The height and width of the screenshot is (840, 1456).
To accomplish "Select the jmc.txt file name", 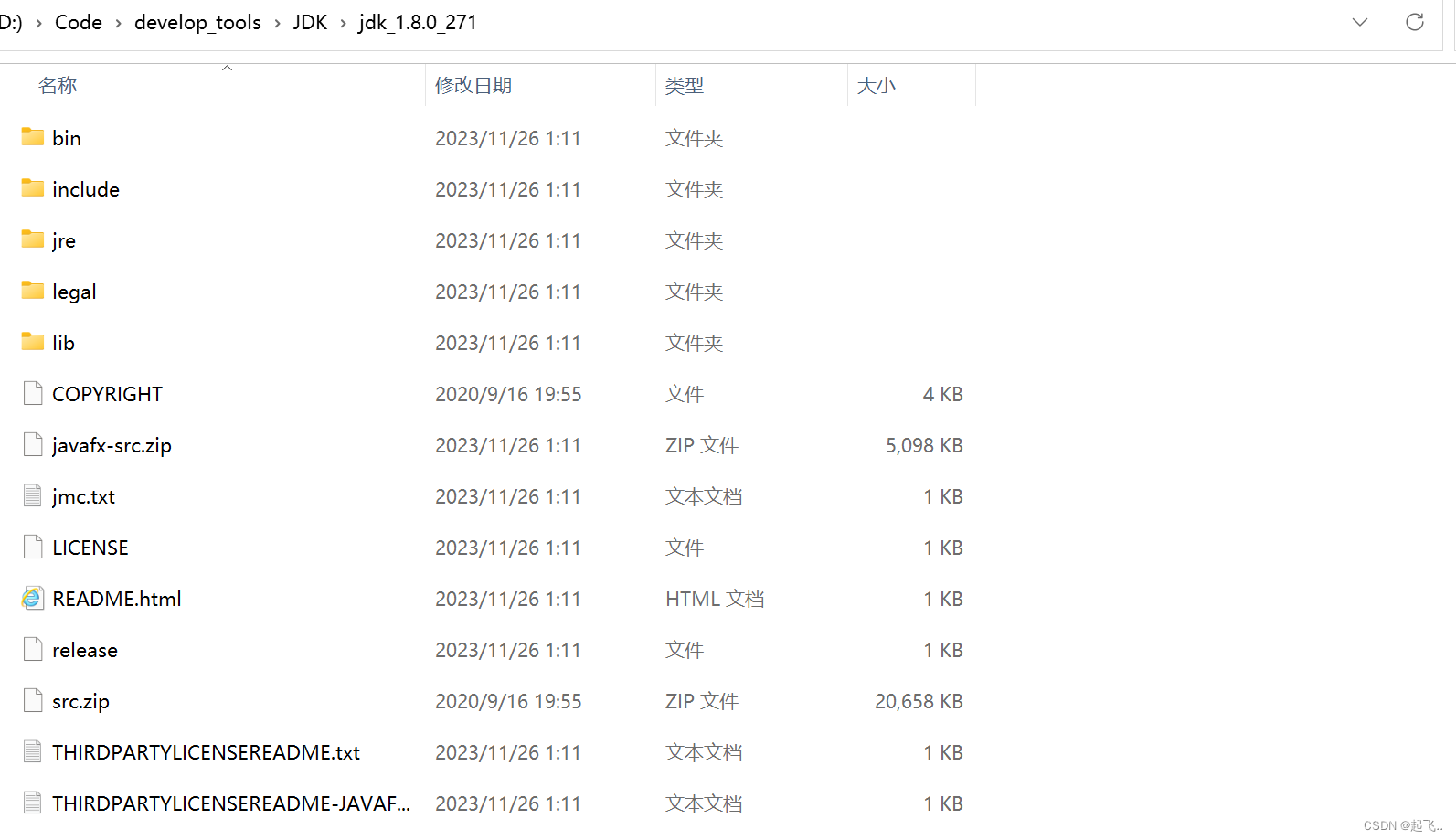I will 83,496.
